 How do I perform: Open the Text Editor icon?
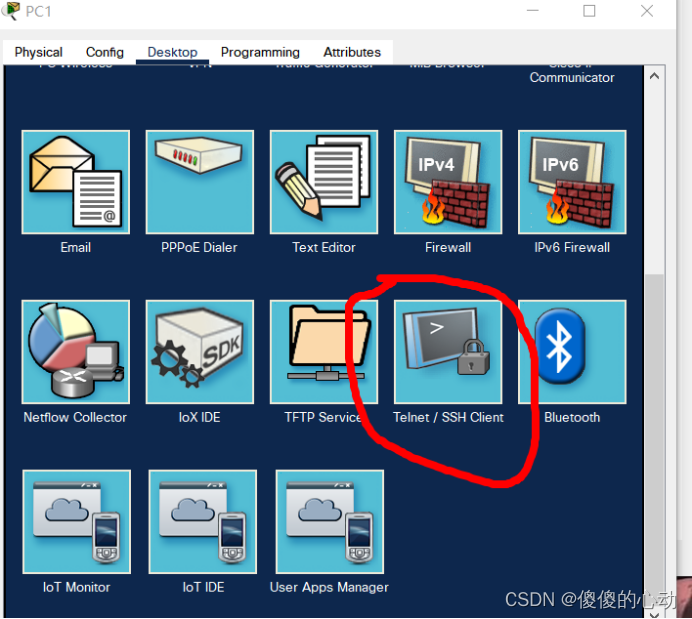coord(323,182)
